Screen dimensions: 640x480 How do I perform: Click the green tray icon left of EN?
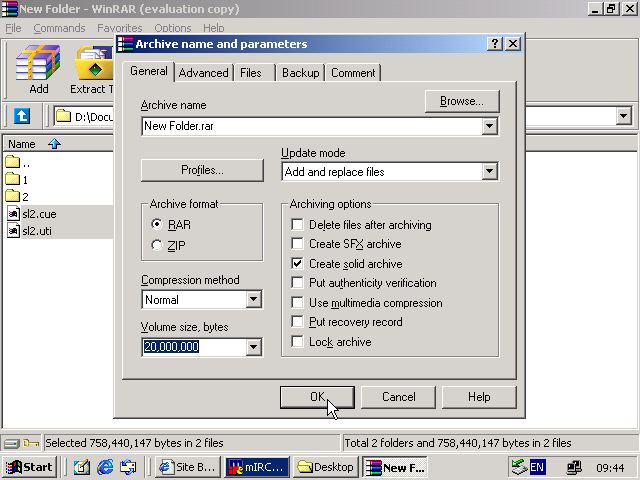point(520,467)
